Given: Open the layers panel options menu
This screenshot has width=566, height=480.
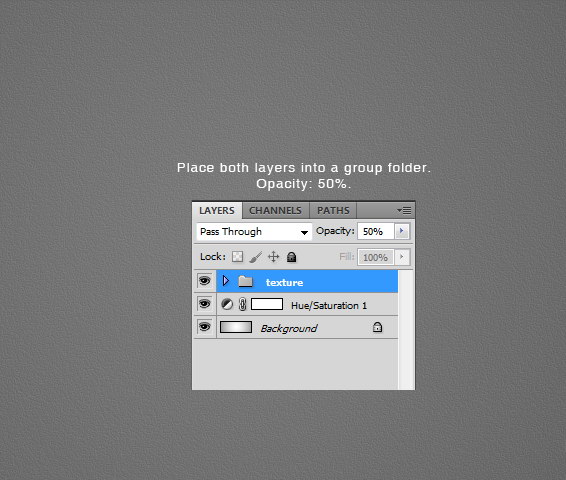Looking at the screenshot, I should pyautogui.click(x=404, y=210).
